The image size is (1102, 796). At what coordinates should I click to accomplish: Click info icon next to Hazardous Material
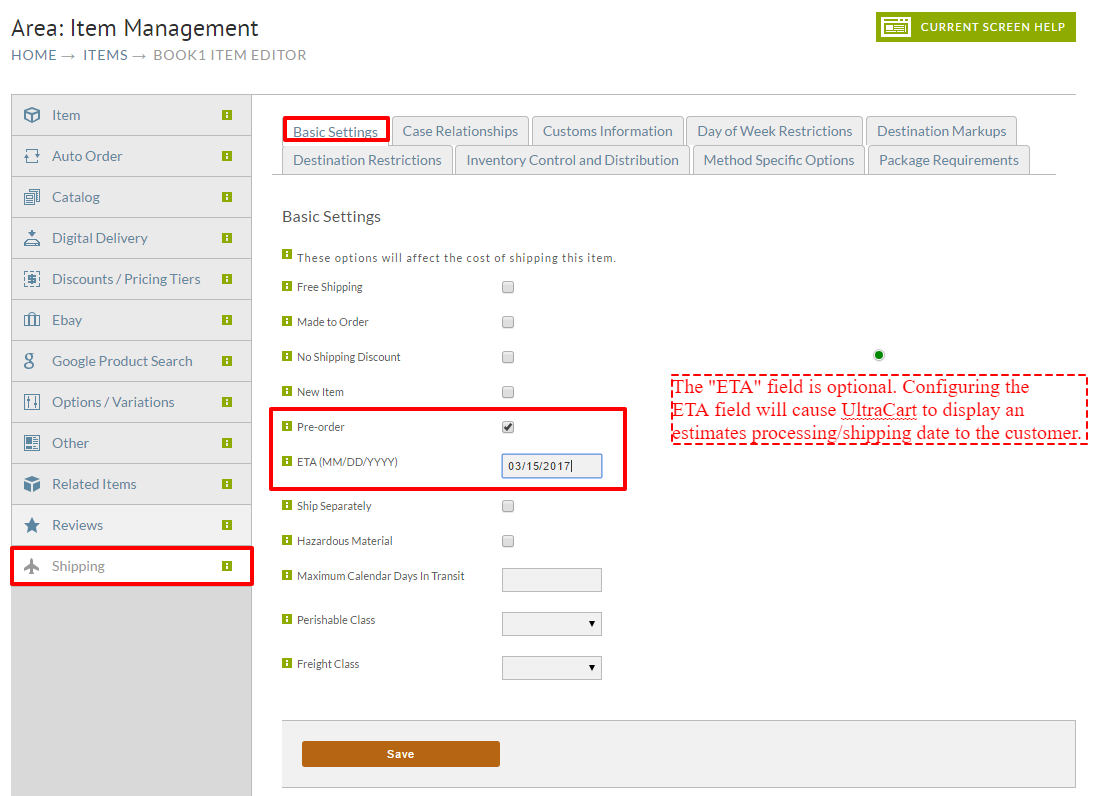click(x=287, y=540)
